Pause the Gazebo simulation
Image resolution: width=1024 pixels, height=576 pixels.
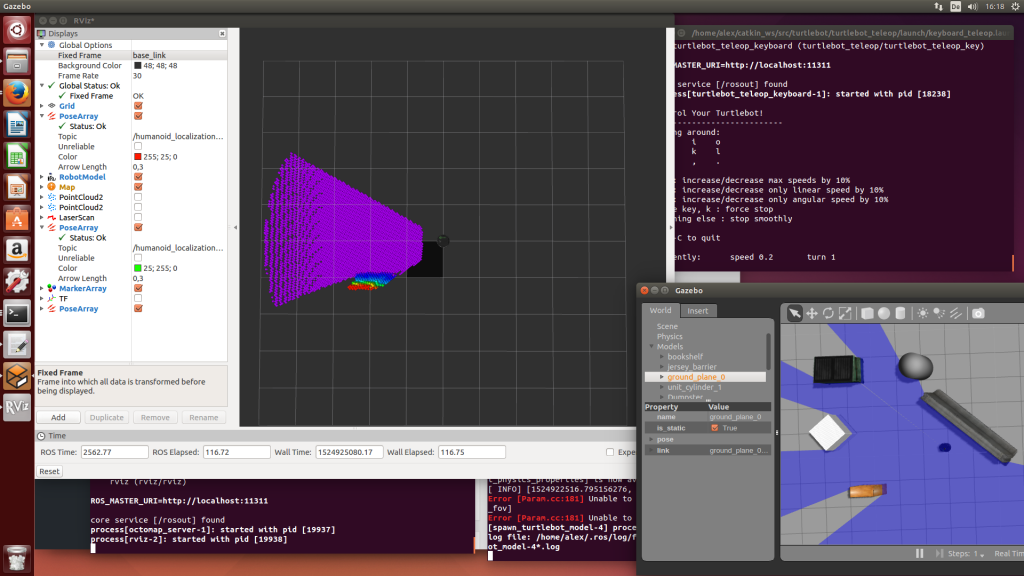920,553
